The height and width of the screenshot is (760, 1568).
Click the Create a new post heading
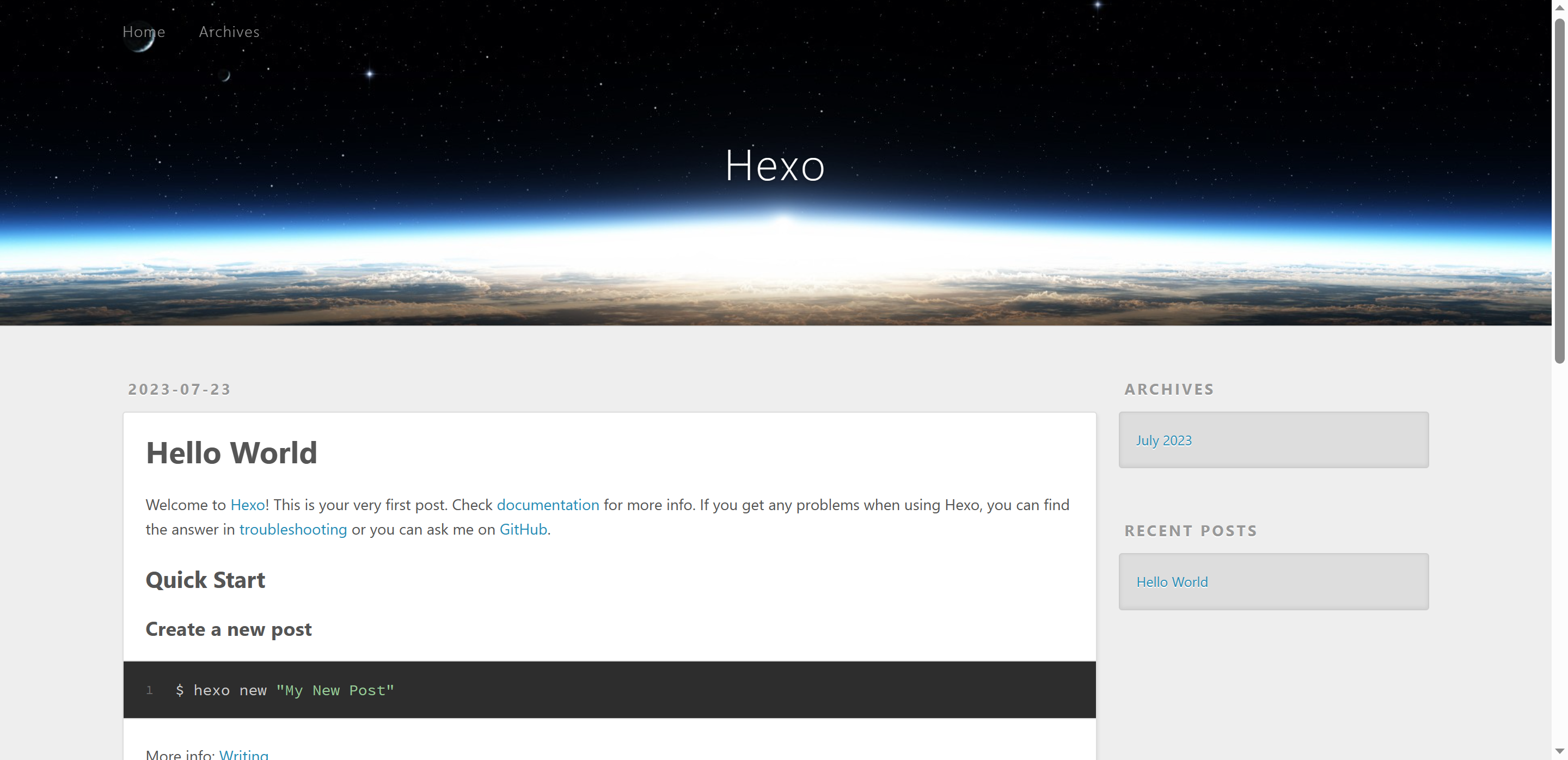coord(228,629)
